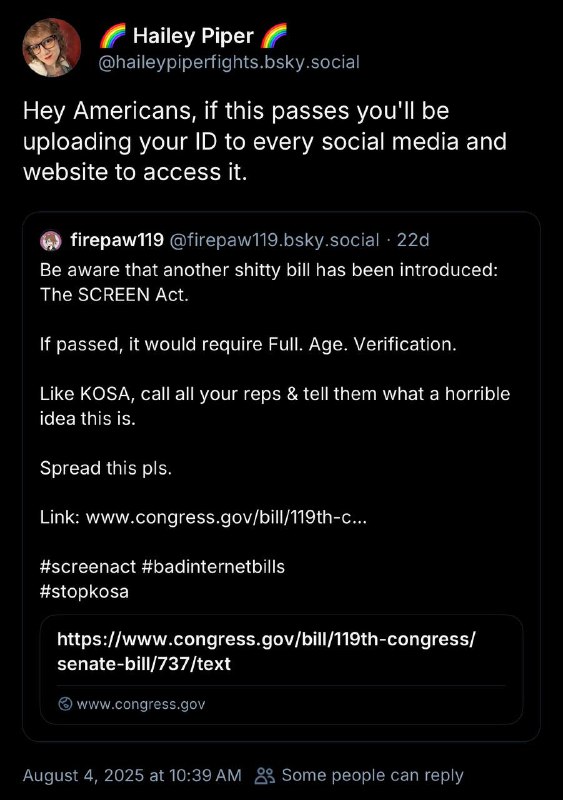Open Hailey Piper's profile avatar

click(x=52, y=47)
